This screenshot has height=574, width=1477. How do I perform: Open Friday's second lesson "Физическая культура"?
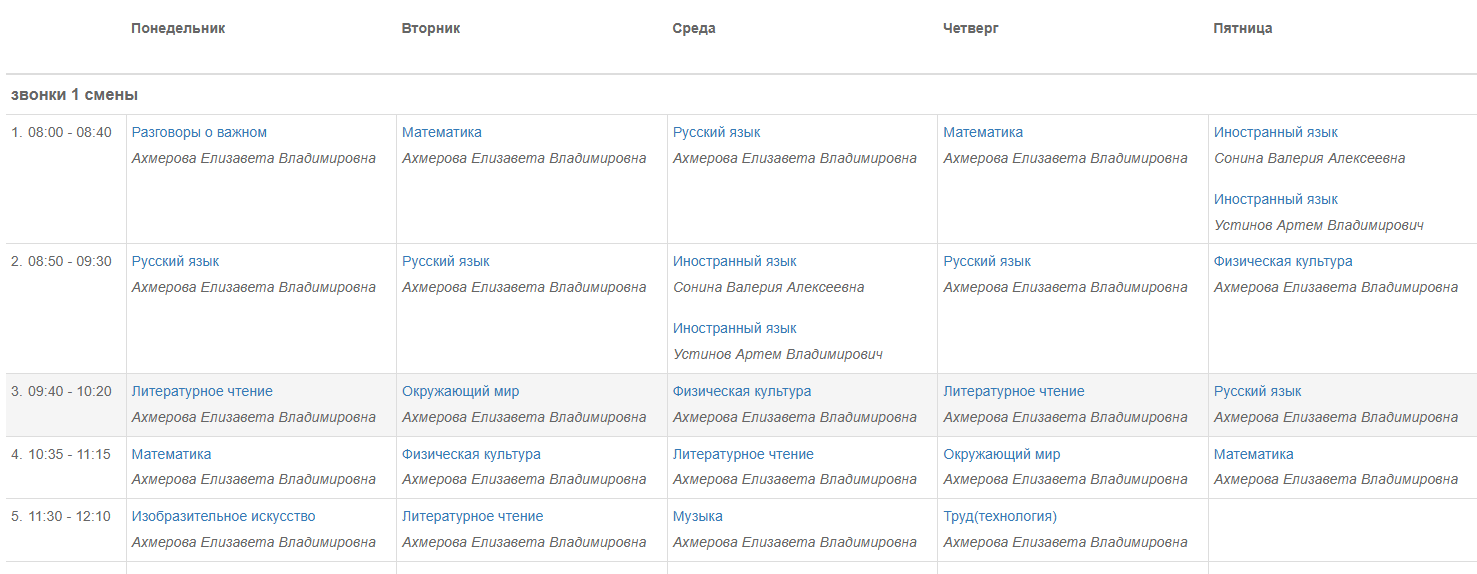[1283, 262]
